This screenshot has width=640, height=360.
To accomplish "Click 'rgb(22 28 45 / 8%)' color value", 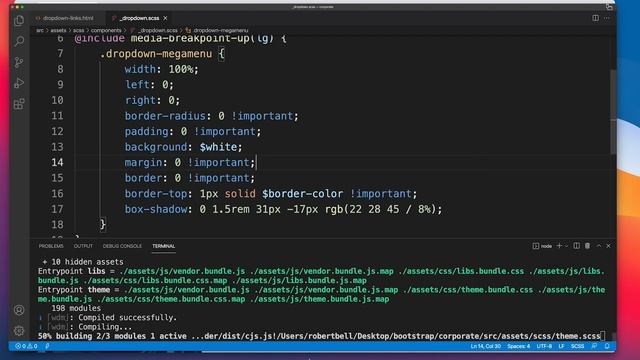I will click(380, 209).
